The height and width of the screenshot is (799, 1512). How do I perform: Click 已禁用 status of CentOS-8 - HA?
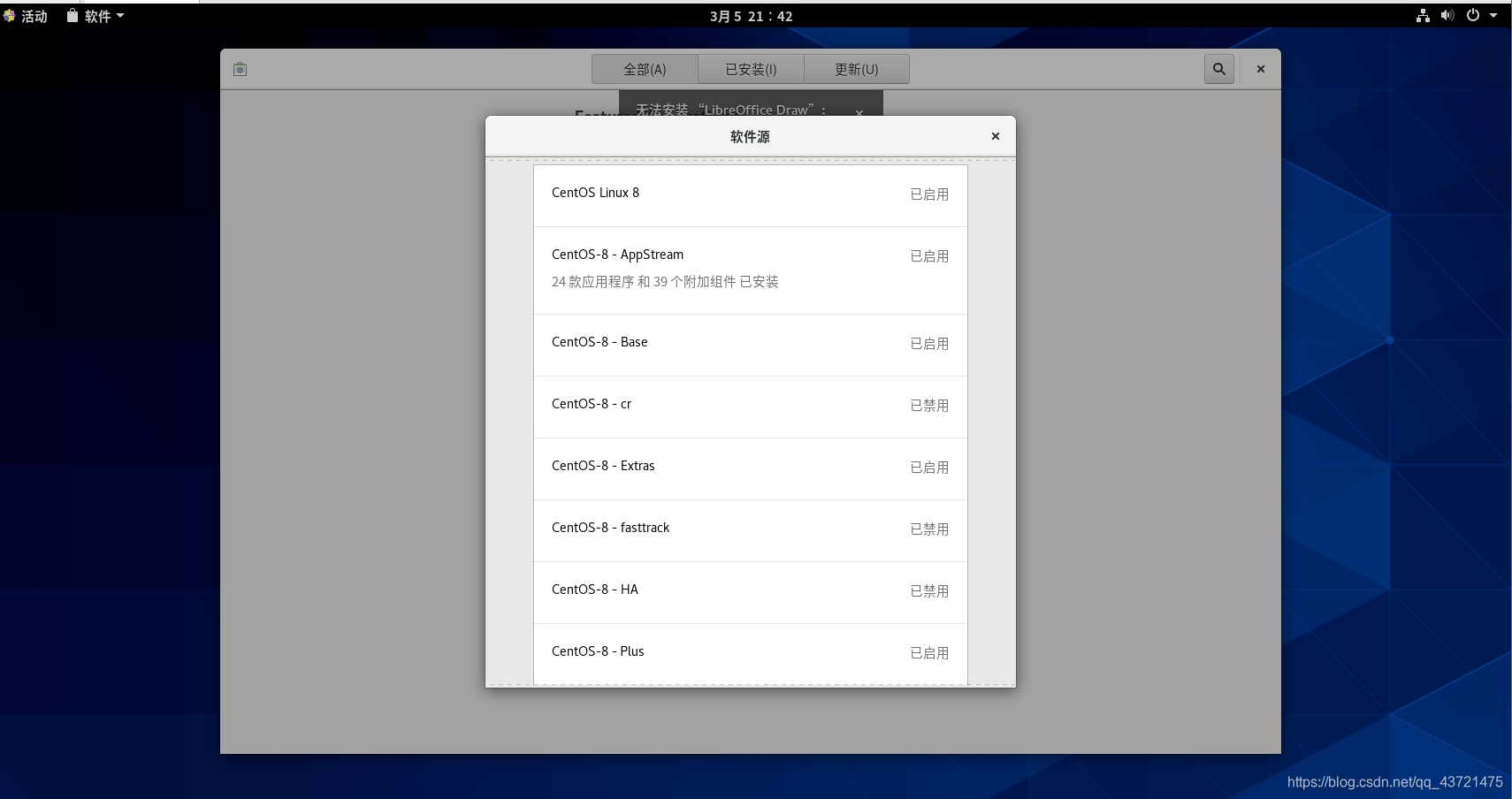click(x=929, y=591)
